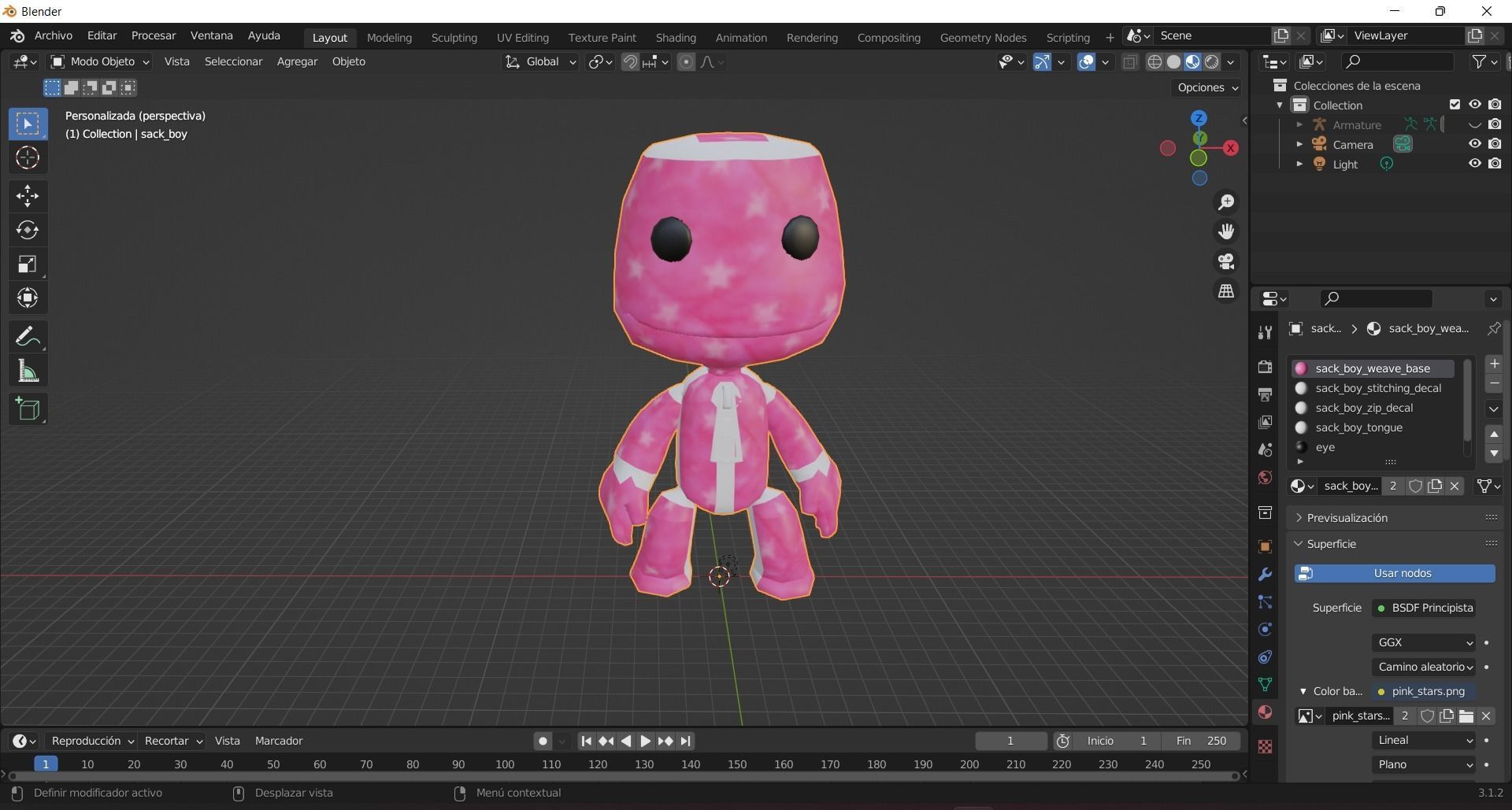
Task: Select the Annotate pencil tool
Action: point(28,337)
